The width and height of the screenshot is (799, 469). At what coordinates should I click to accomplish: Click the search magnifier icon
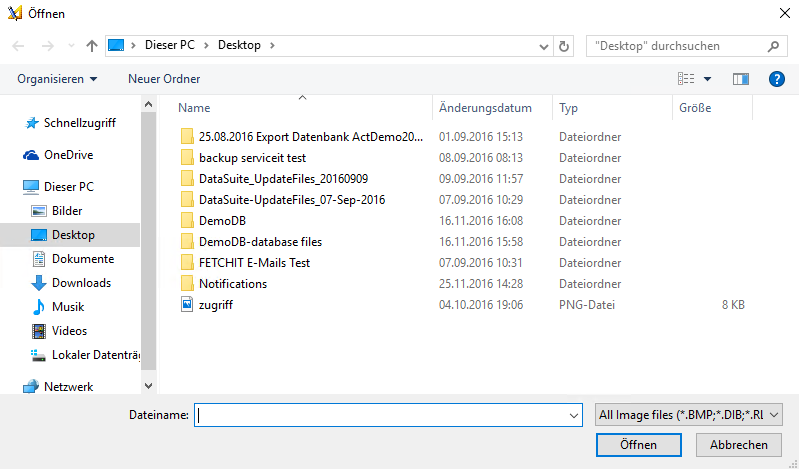coord(773,46)
